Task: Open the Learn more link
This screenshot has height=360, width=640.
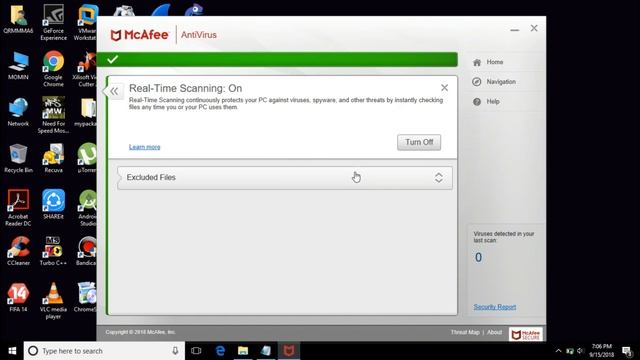Action: coord(144,147)
